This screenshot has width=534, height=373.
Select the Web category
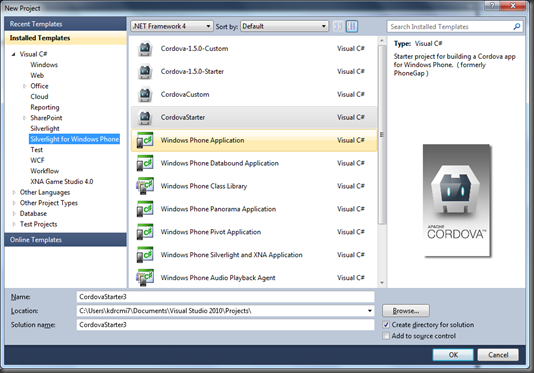[37, 75]
